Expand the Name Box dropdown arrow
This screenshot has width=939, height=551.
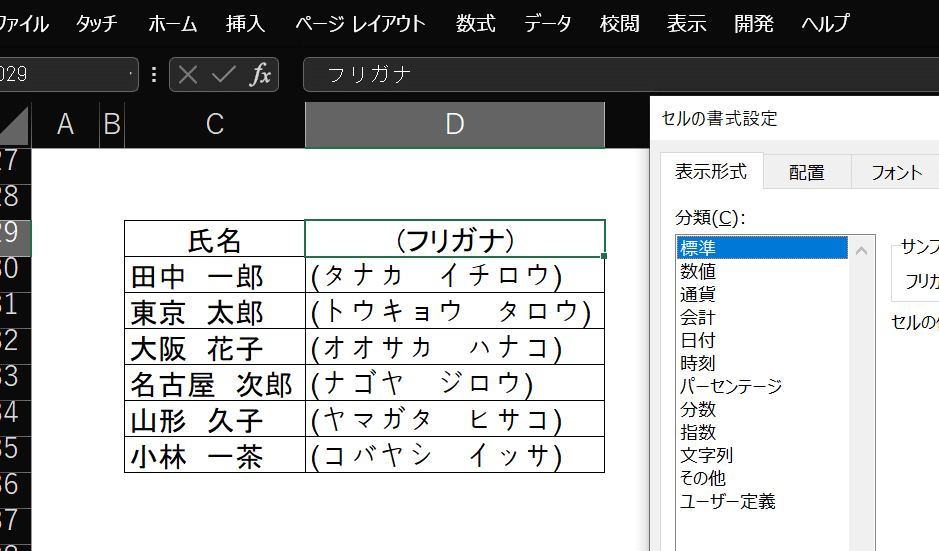pyautogui.click(x=131, y=75)
